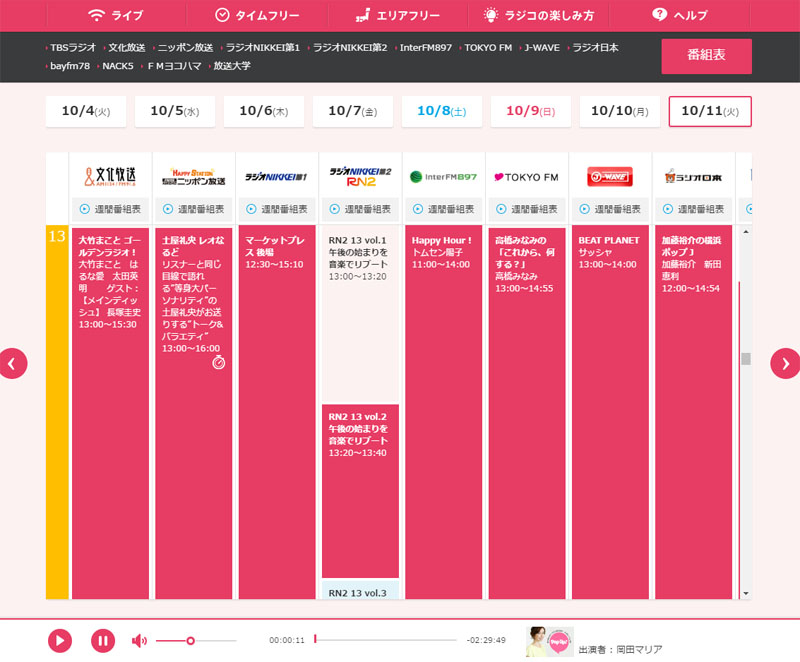Open ラジオNIKKEI第2 station link
This screenshot has height=662, width=800.
click(348, 48)
